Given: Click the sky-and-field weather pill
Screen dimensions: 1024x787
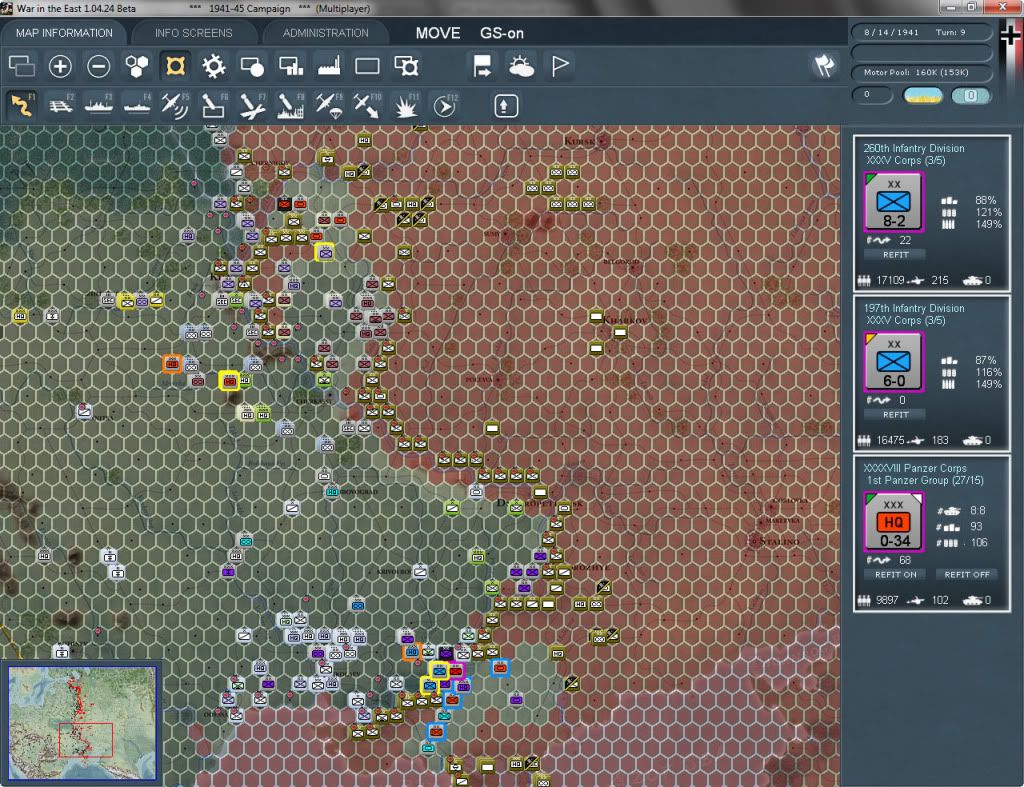Looking at the screenshot, I should tap(922, 95).
